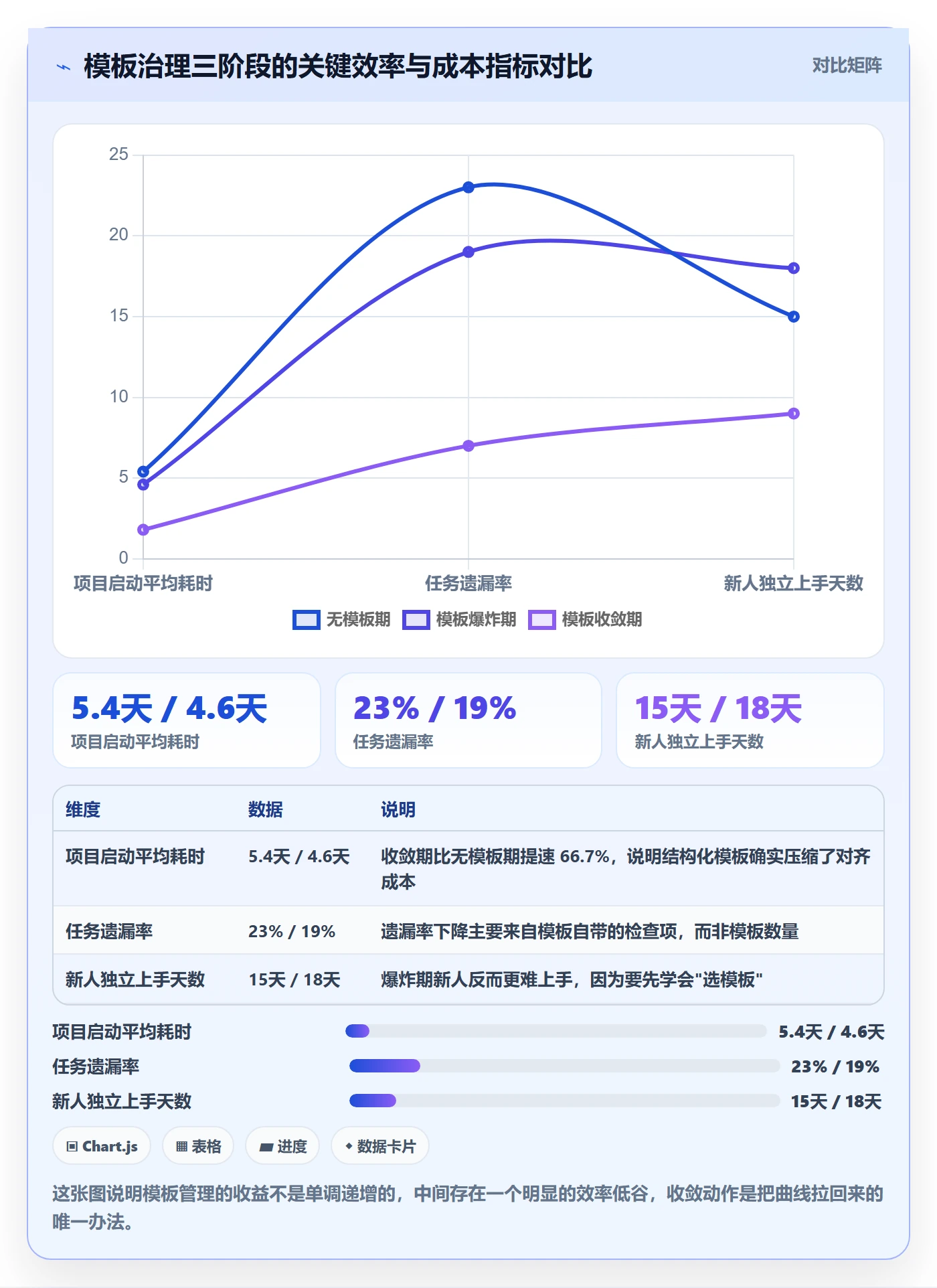This screenshot has width=937, height=1288.
Task: Click the 5.4天 / 4.6天 data card
Action: coord(187,720)
